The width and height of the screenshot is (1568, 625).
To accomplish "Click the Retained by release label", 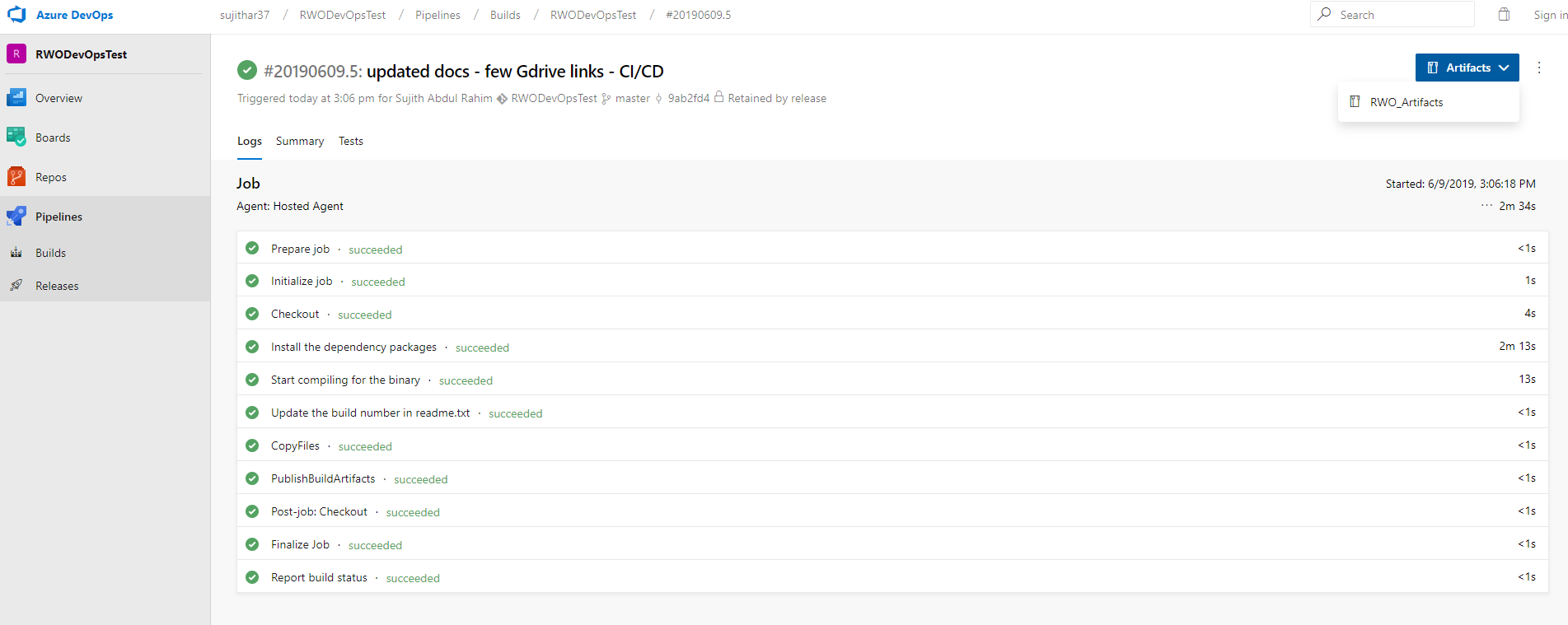I will click(777, 98).
